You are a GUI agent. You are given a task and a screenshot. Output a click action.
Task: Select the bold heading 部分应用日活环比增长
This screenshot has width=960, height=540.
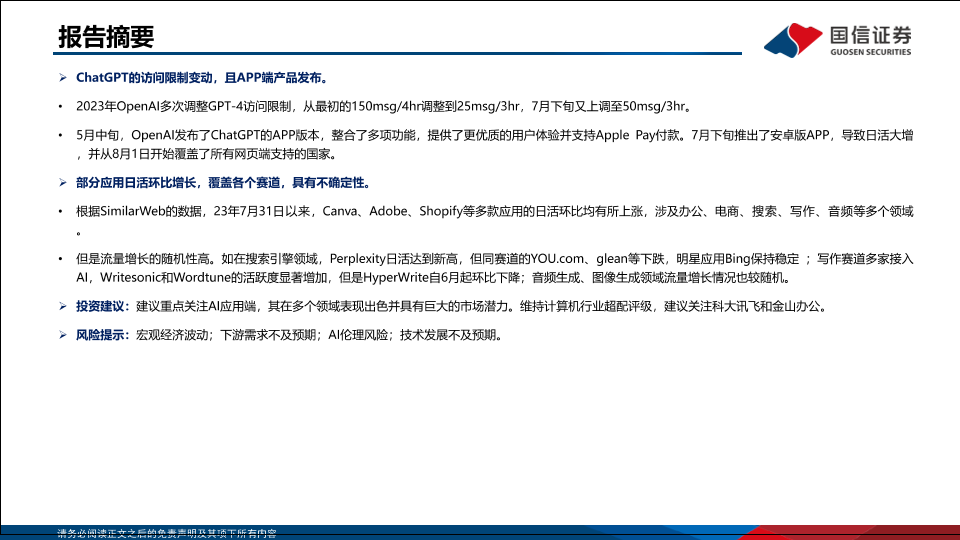(222, 184)
